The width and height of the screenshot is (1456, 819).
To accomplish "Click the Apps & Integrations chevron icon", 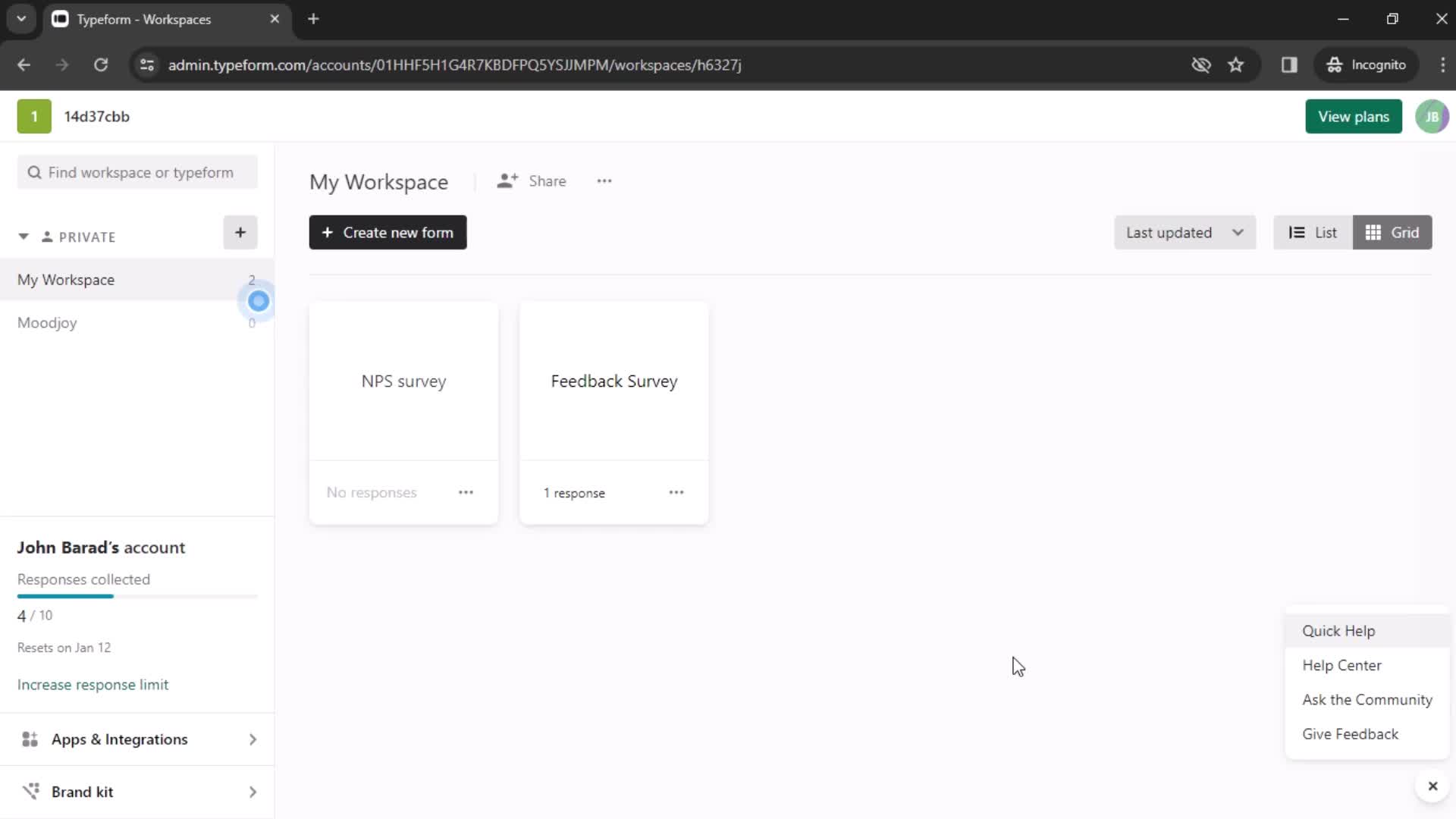I will (x=252, y=740).
